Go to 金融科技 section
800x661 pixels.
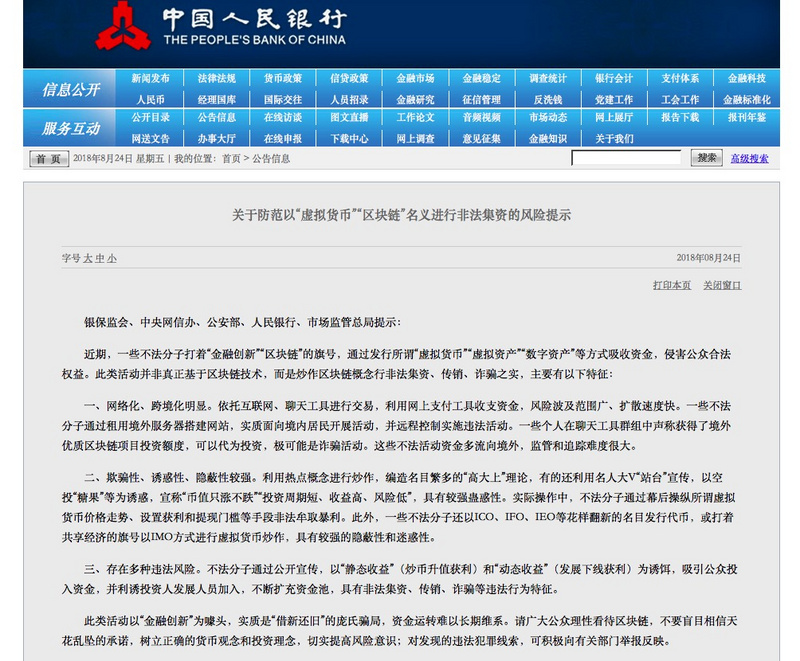(x=747, y=79)
